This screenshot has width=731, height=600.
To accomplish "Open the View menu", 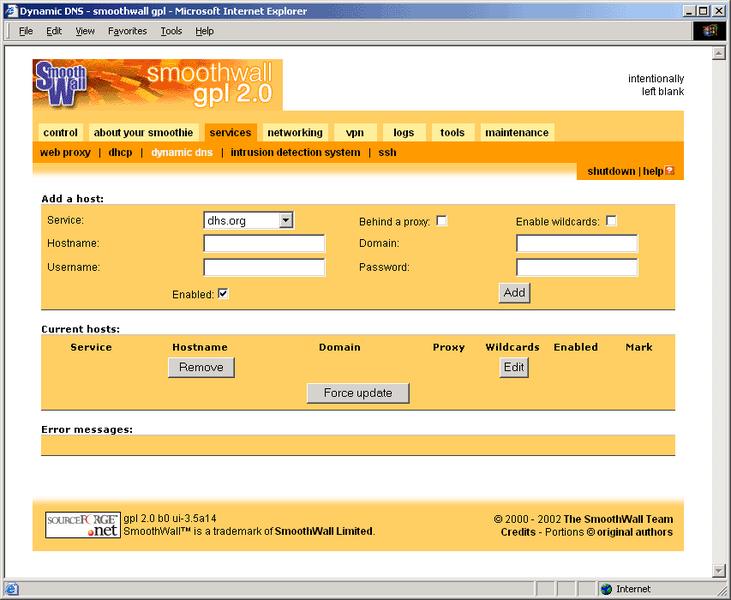I will (85, 31).
